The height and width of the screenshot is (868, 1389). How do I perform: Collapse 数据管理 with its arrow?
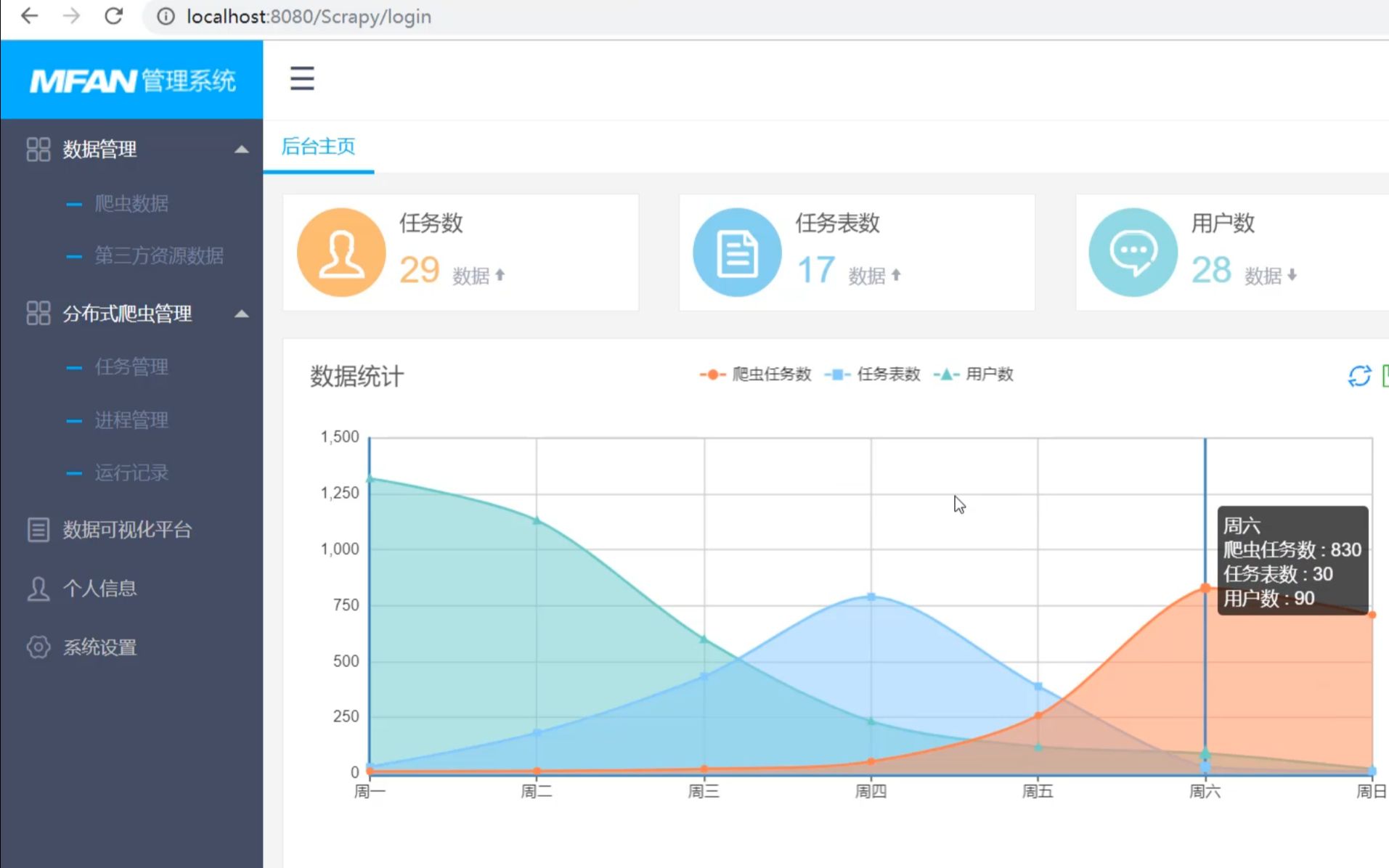(242, 150)
